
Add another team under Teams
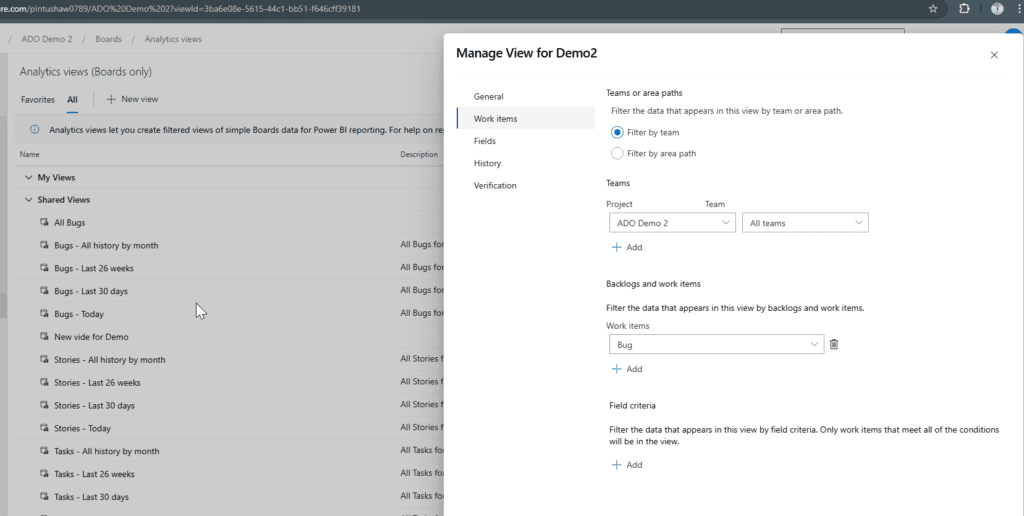click(626, 247)
